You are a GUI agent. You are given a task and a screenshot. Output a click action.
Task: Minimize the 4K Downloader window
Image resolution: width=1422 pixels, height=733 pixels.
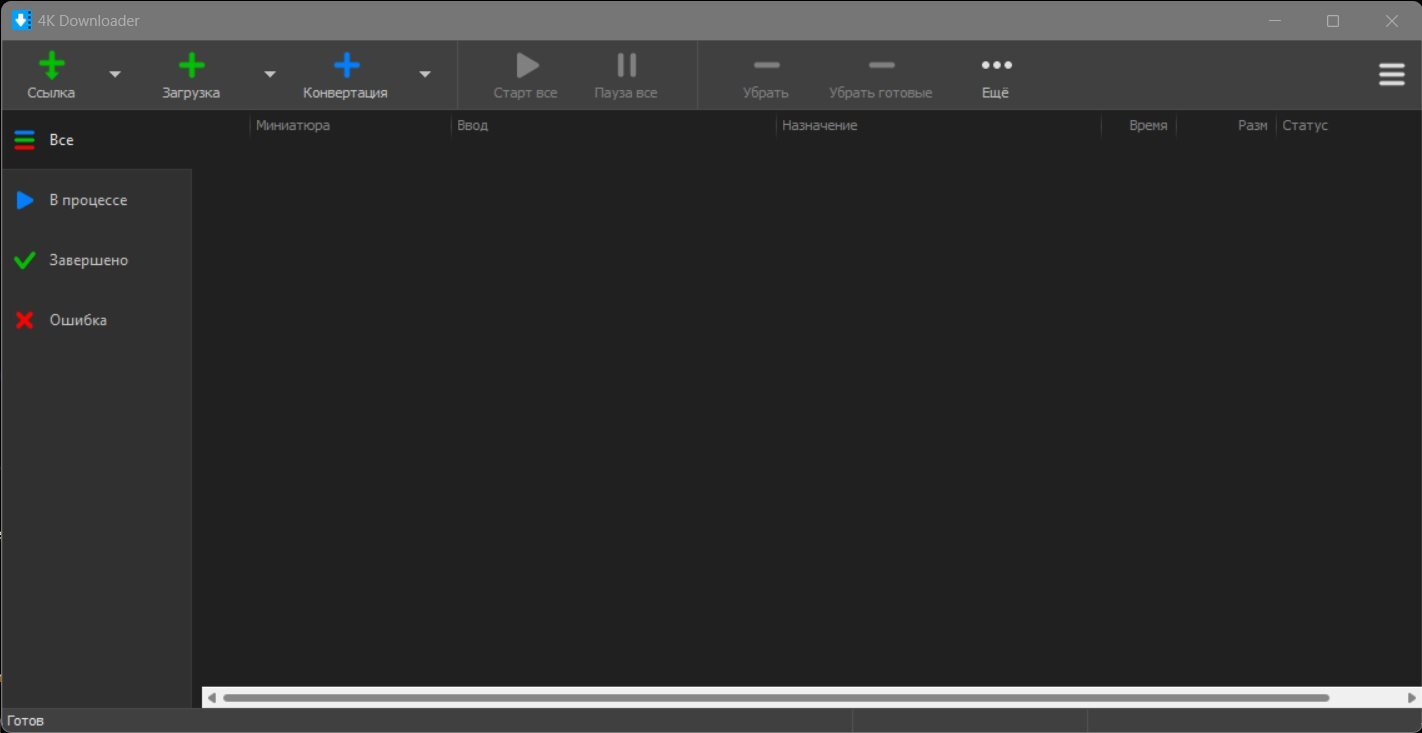tap(1275, 21)
